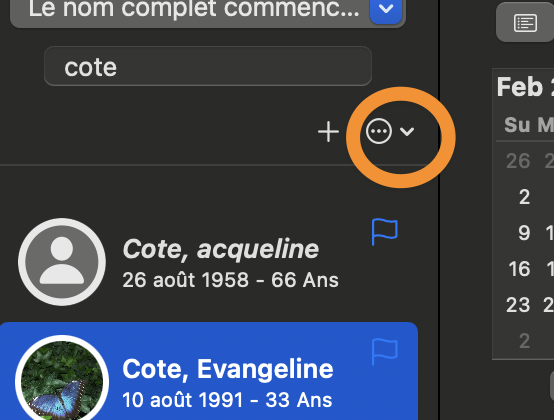This screenshot has width=554, height=420.
Task: Open the circled ellipsis more-options icon
Action: tap(379, 131)
